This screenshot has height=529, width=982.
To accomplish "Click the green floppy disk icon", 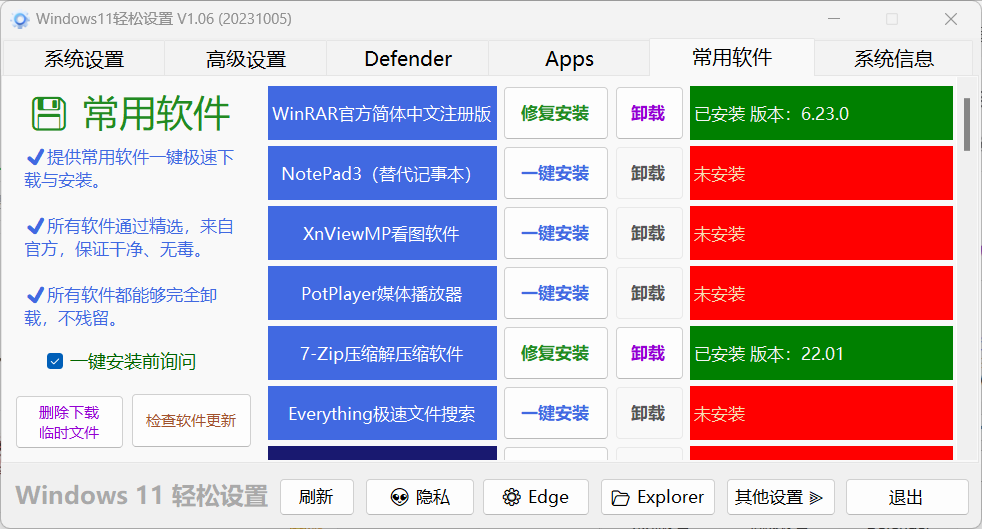I will click(x=48, y=113).
